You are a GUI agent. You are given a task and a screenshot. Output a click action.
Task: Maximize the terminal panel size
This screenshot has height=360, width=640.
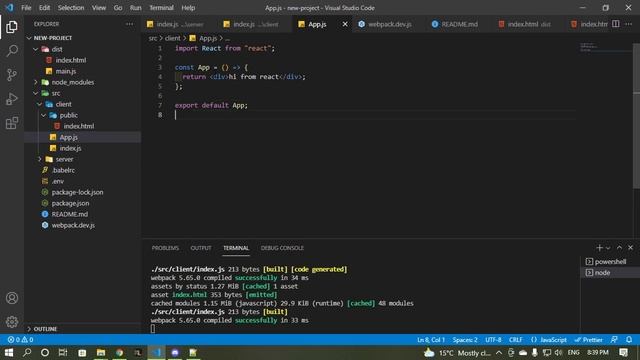(619, 248)
